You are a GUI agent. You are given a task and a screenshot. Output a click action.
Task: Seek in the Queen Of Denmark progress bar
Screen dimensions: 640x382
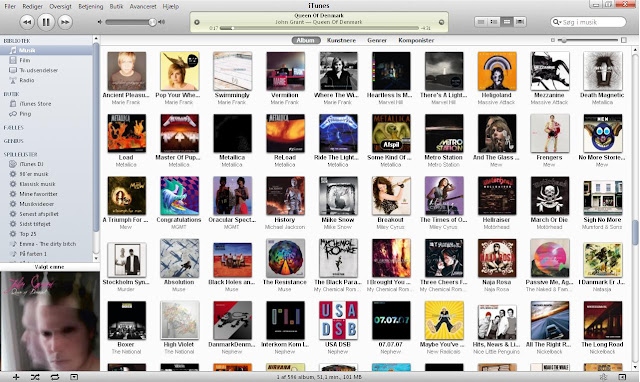click(319, 28)
